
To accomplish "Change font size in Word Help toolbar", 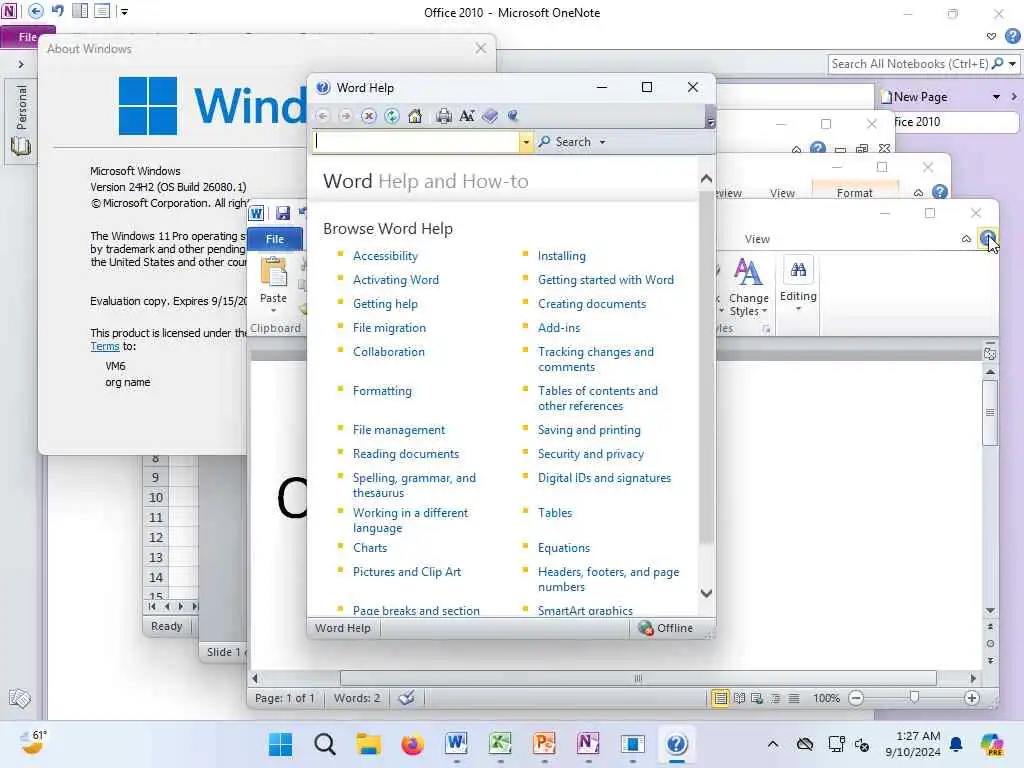I will point(467,116).
